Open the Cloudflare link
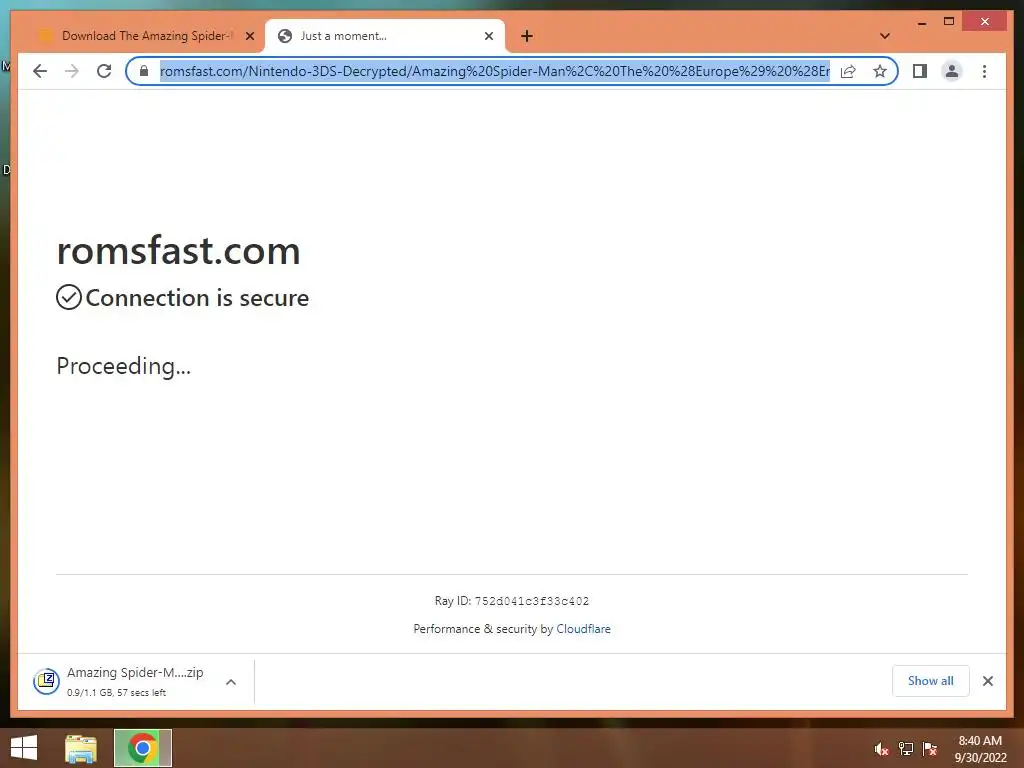Image resolution: width=1024 pixels, height=768 pixels. coord(583,629)
